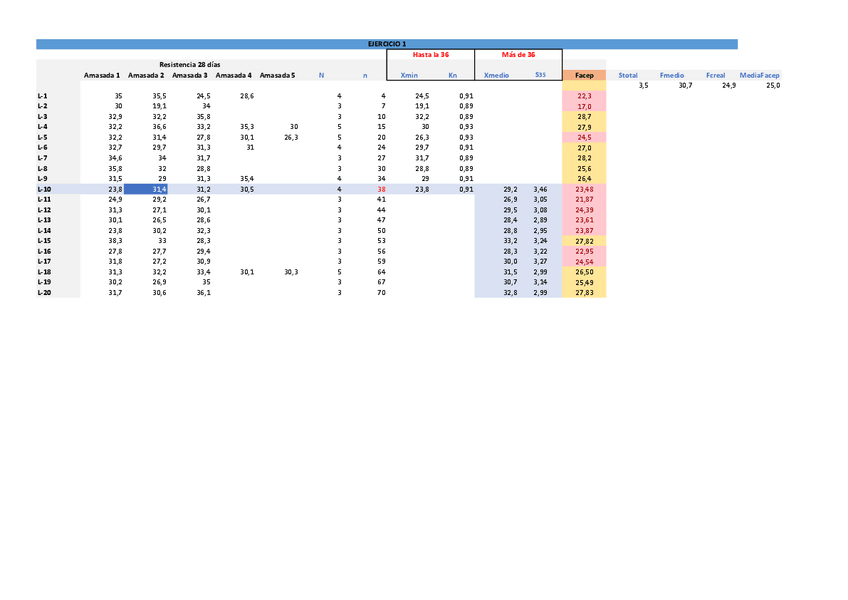Select the red Hasta la 36 heading

pos(430,55)
